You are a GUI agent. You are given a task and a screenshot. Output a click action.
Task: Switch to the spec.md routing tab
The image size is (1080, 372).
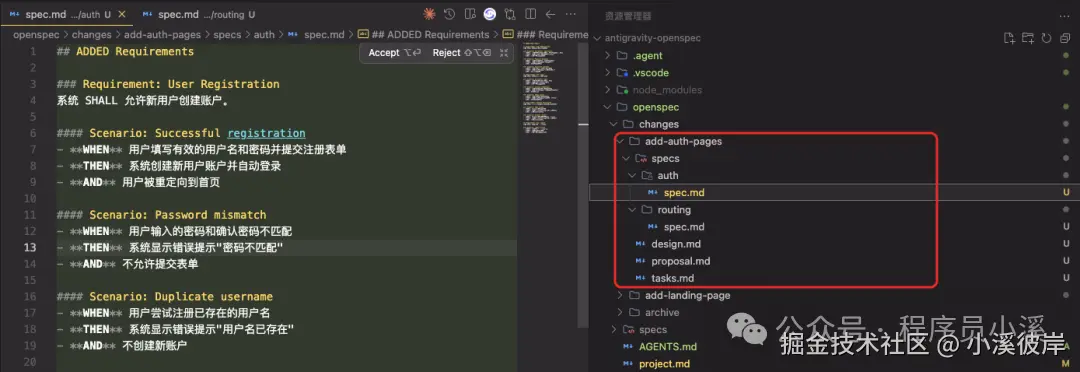tap(198, 14)
